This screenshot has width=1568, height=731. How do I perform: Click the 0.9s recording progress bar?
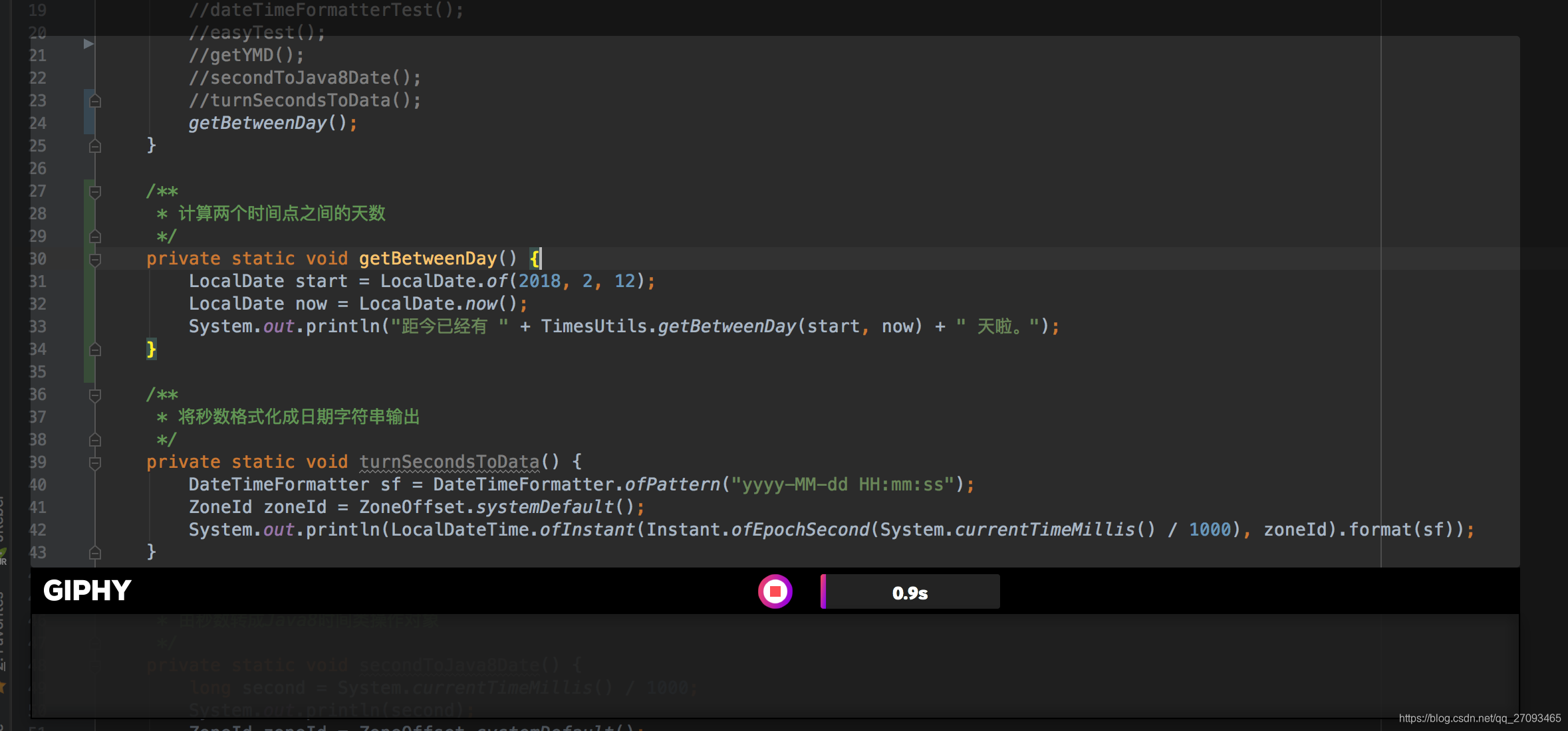point(910,591)
